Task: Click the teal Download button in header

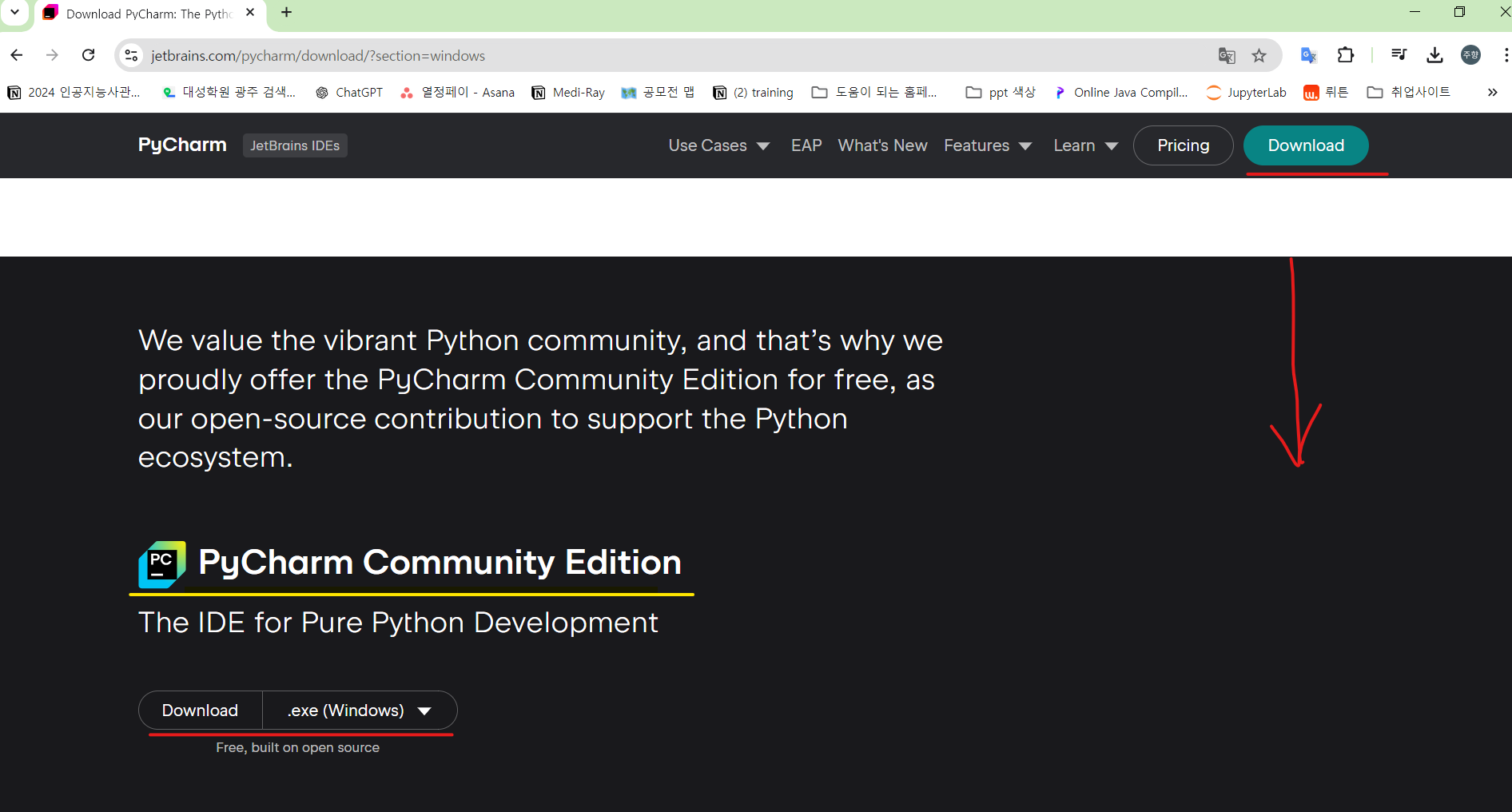Action: 1306,145
